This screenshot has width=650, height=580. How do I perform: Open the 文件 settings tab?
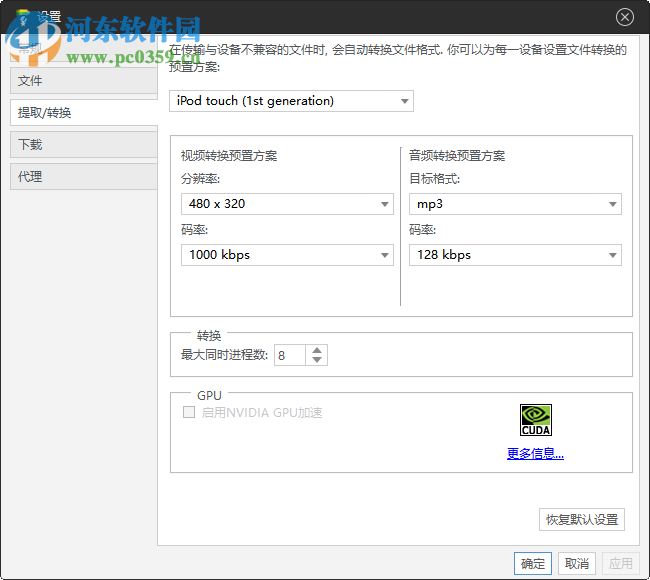(x=84, y=80)
